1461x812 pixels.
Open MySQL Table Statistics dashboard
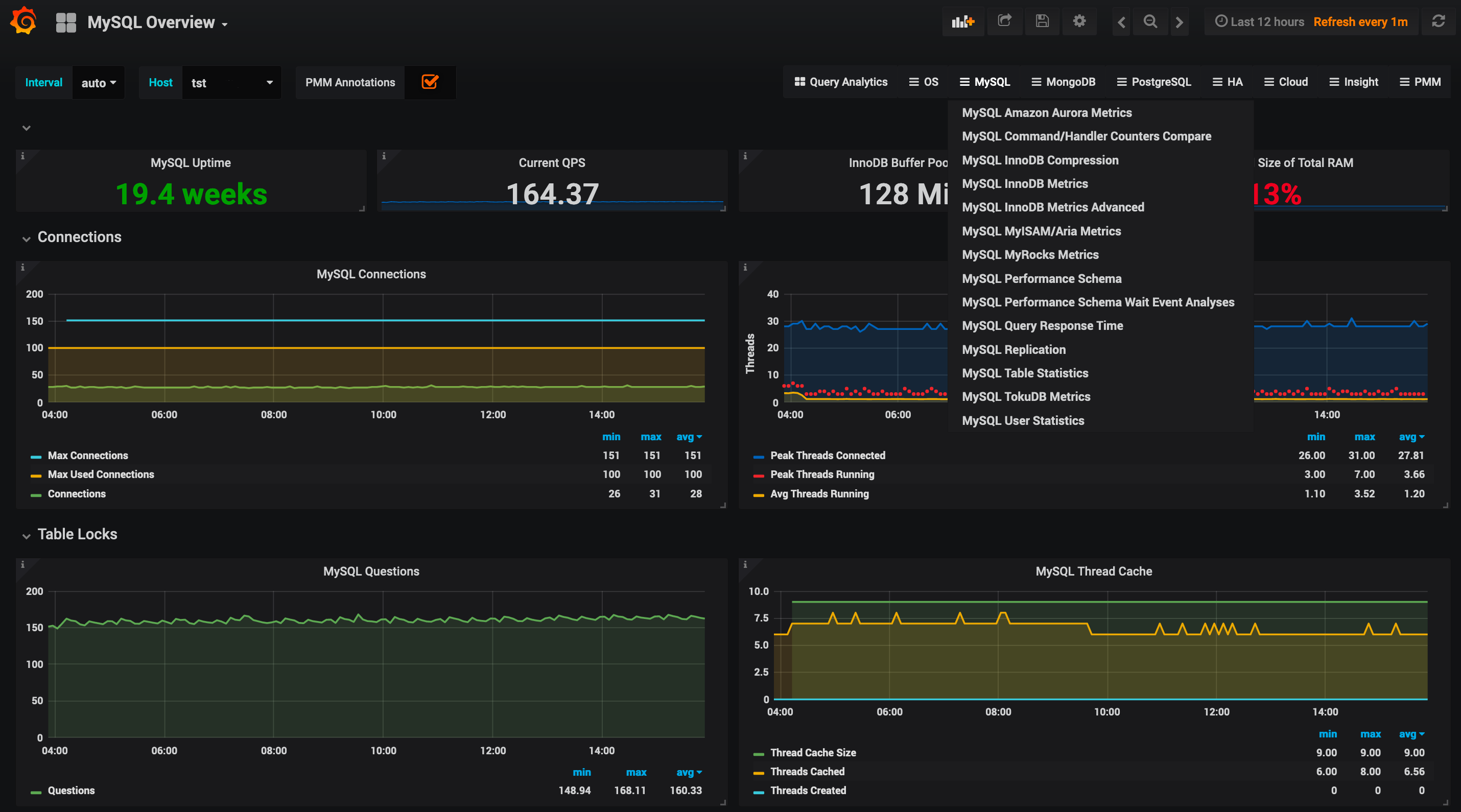coord(1025,373)
